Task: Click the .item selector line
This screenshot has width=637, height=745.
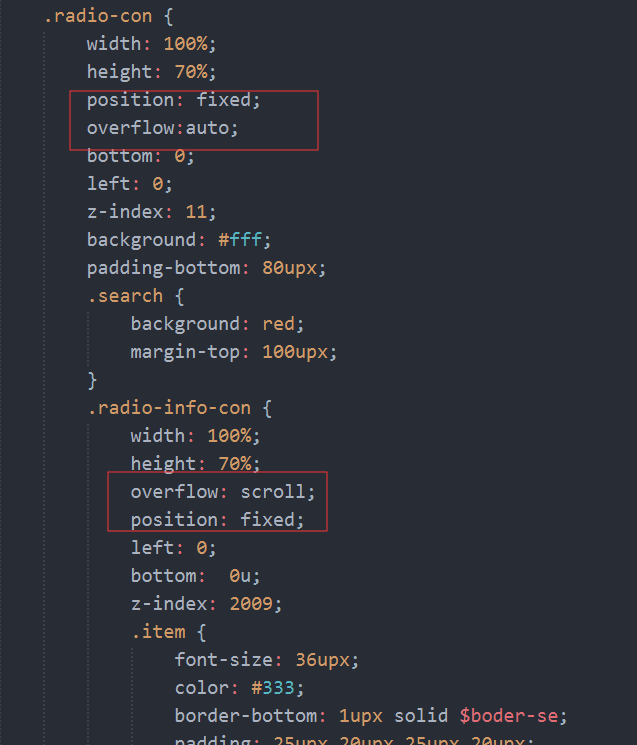Action: 169,631
